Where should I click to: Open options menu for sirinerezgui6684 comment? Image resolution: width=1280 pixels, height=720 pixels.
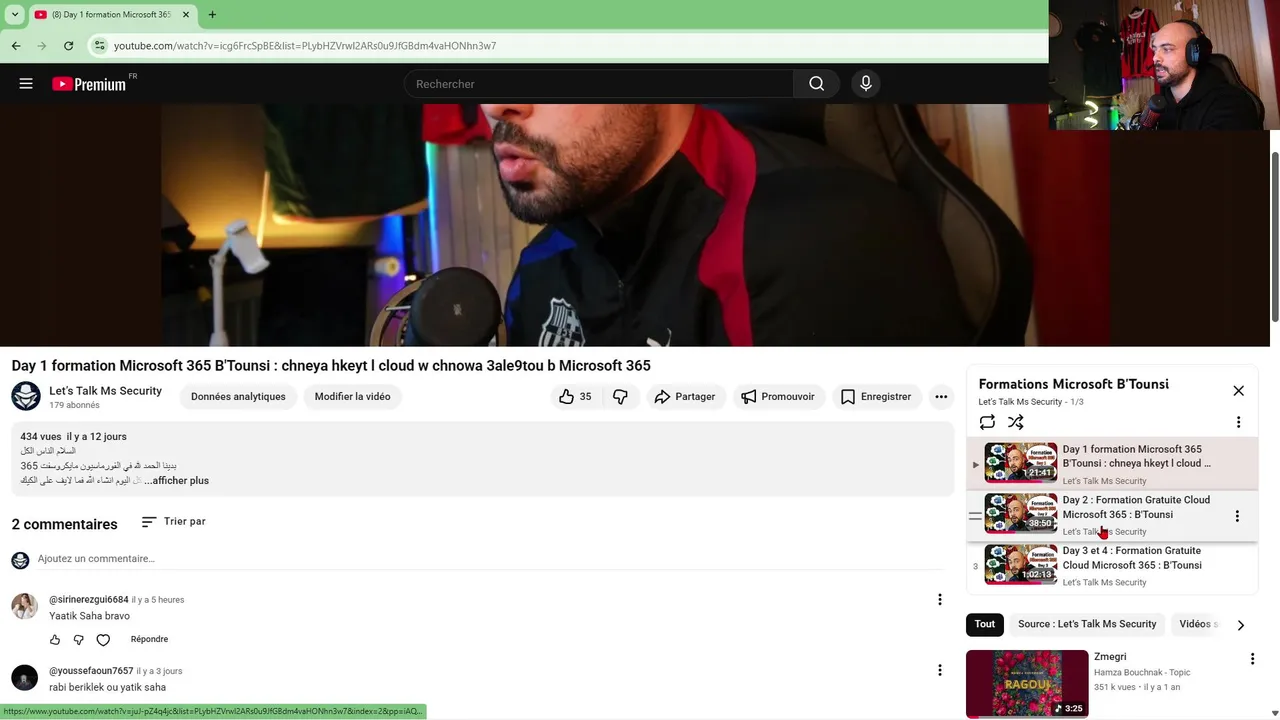pos(939,600)
